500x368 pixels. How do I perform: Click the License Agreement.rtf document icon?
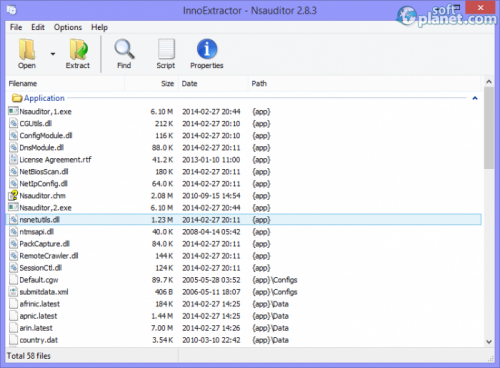pos(13,159)
